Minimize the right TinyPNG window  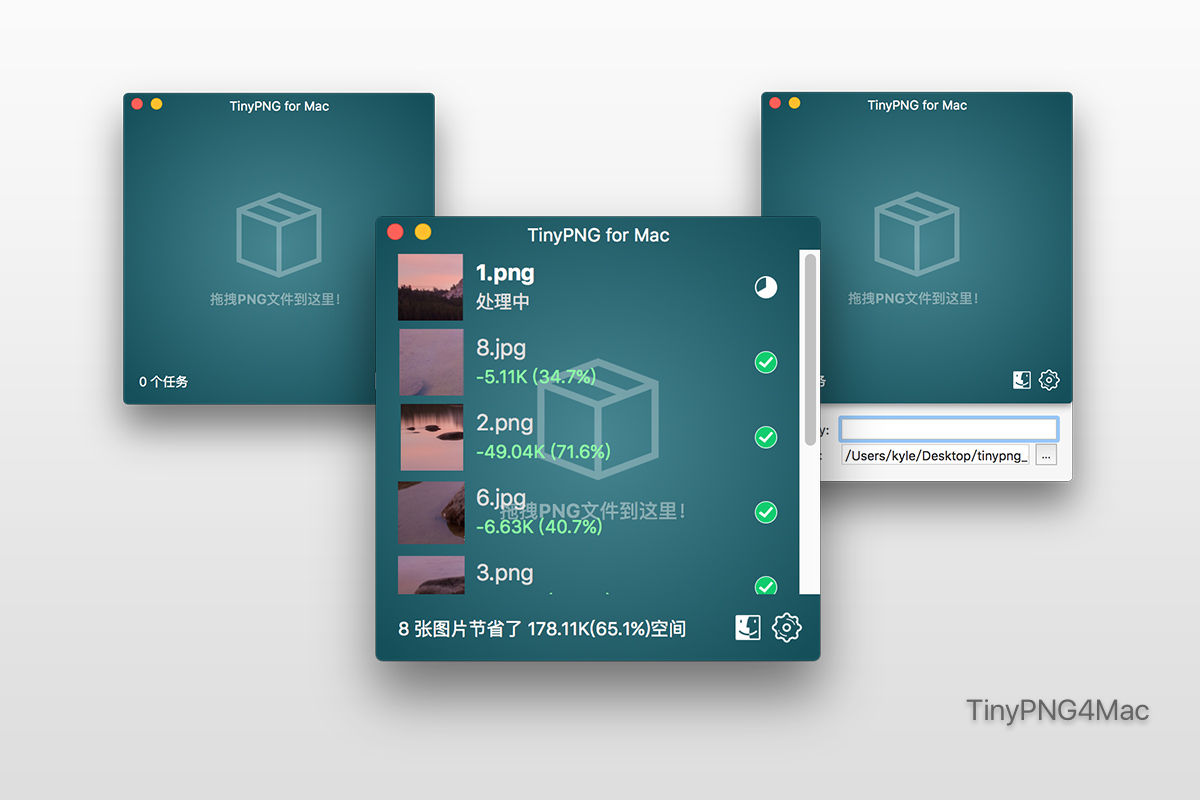click(x=794, y=103)
